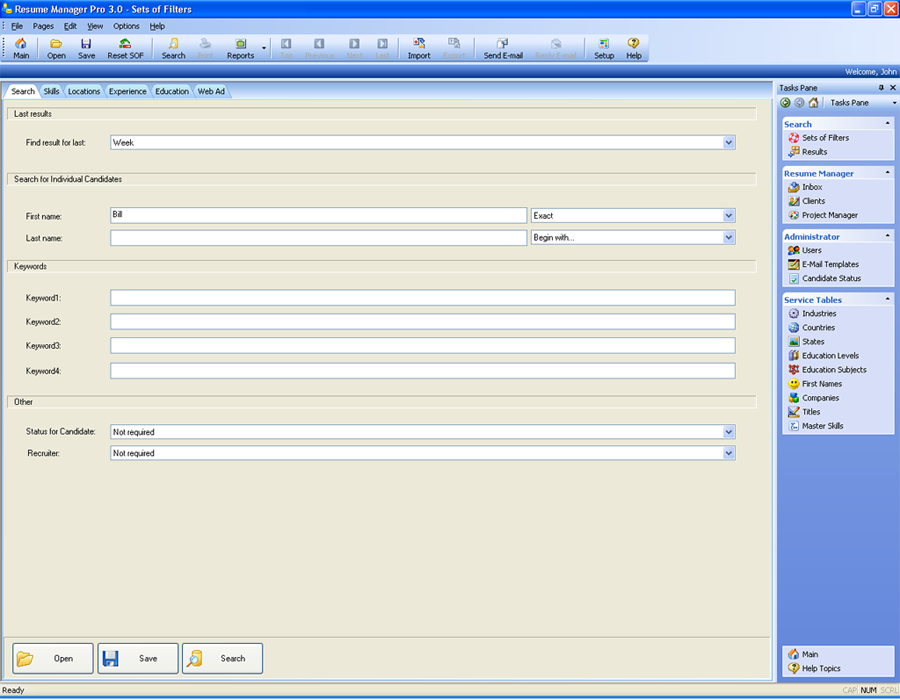Click the tasks pane home icon
The image size is (900, 700).
coord(813,103)
